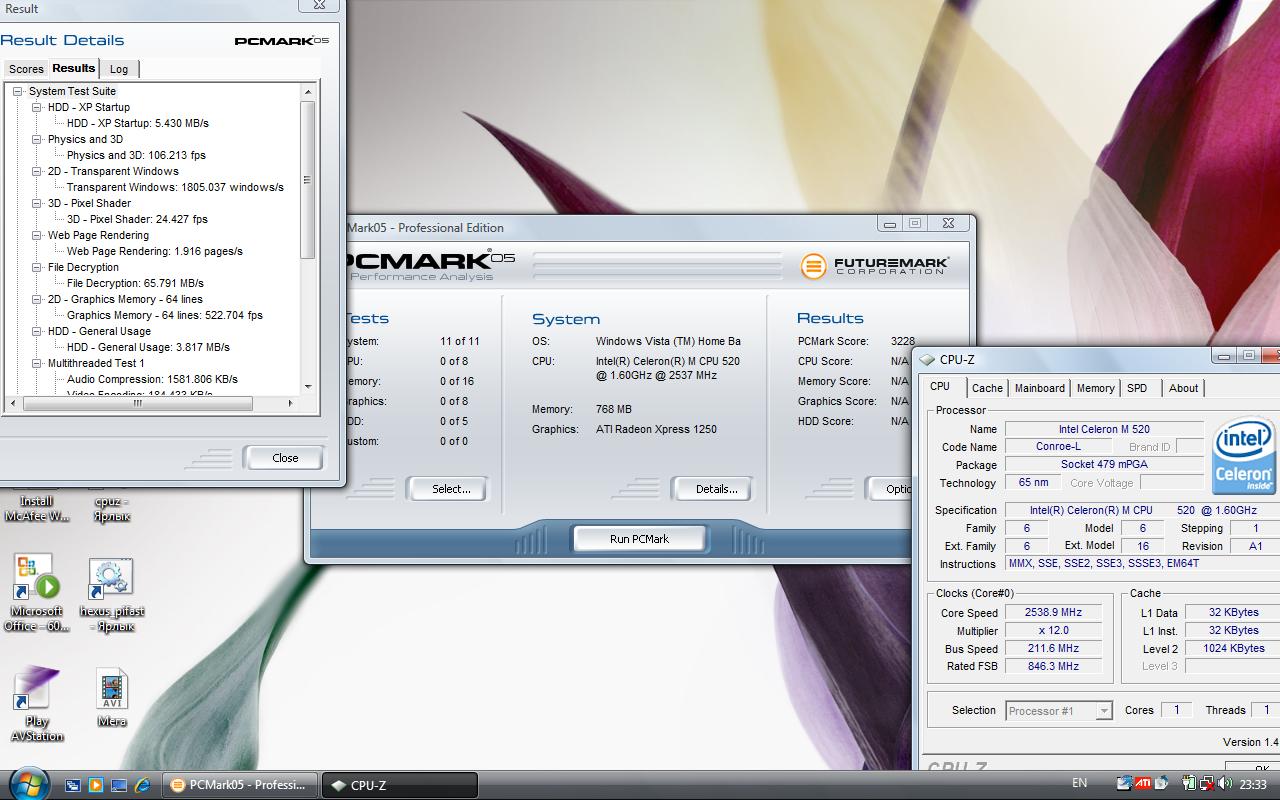Collapse the 2D - Graphics Memory node
Image resolution: width=1280 pixels, height=800 pixels.
(36, 299)
